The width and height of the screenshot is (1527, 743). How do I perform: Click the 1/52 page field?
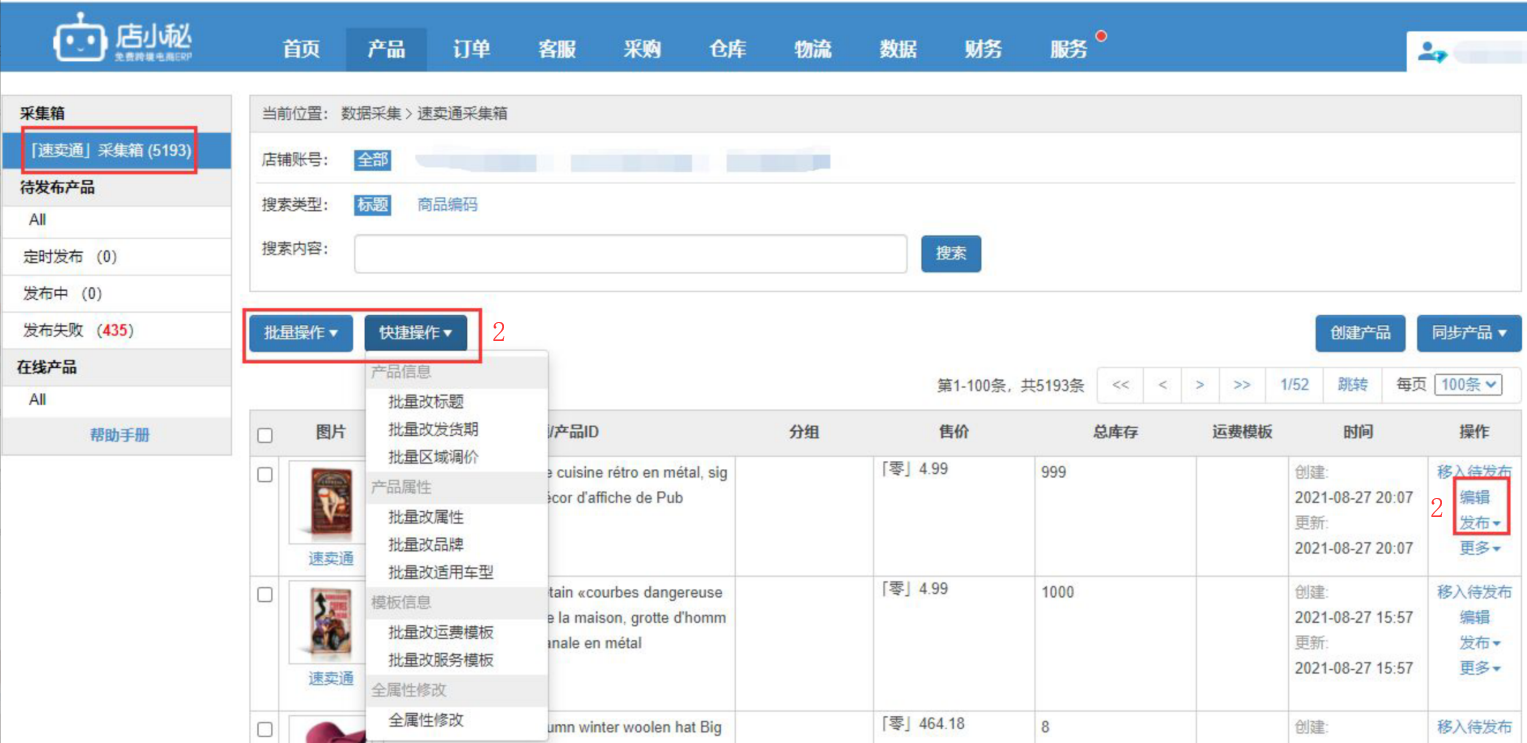(1295, 385)
